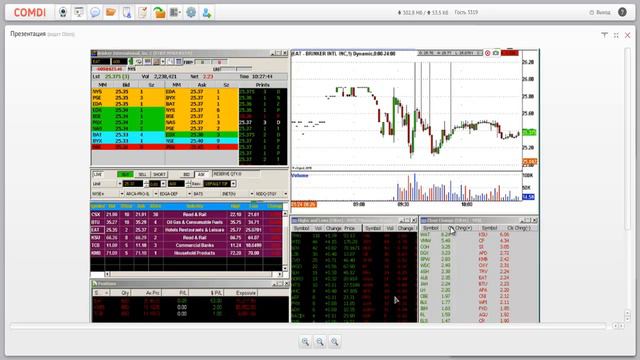The width and height of the screenshot is (640, 360).
Task: Select the KSU watchlist row
Action: pyautogui.click(x=186, y=238)
